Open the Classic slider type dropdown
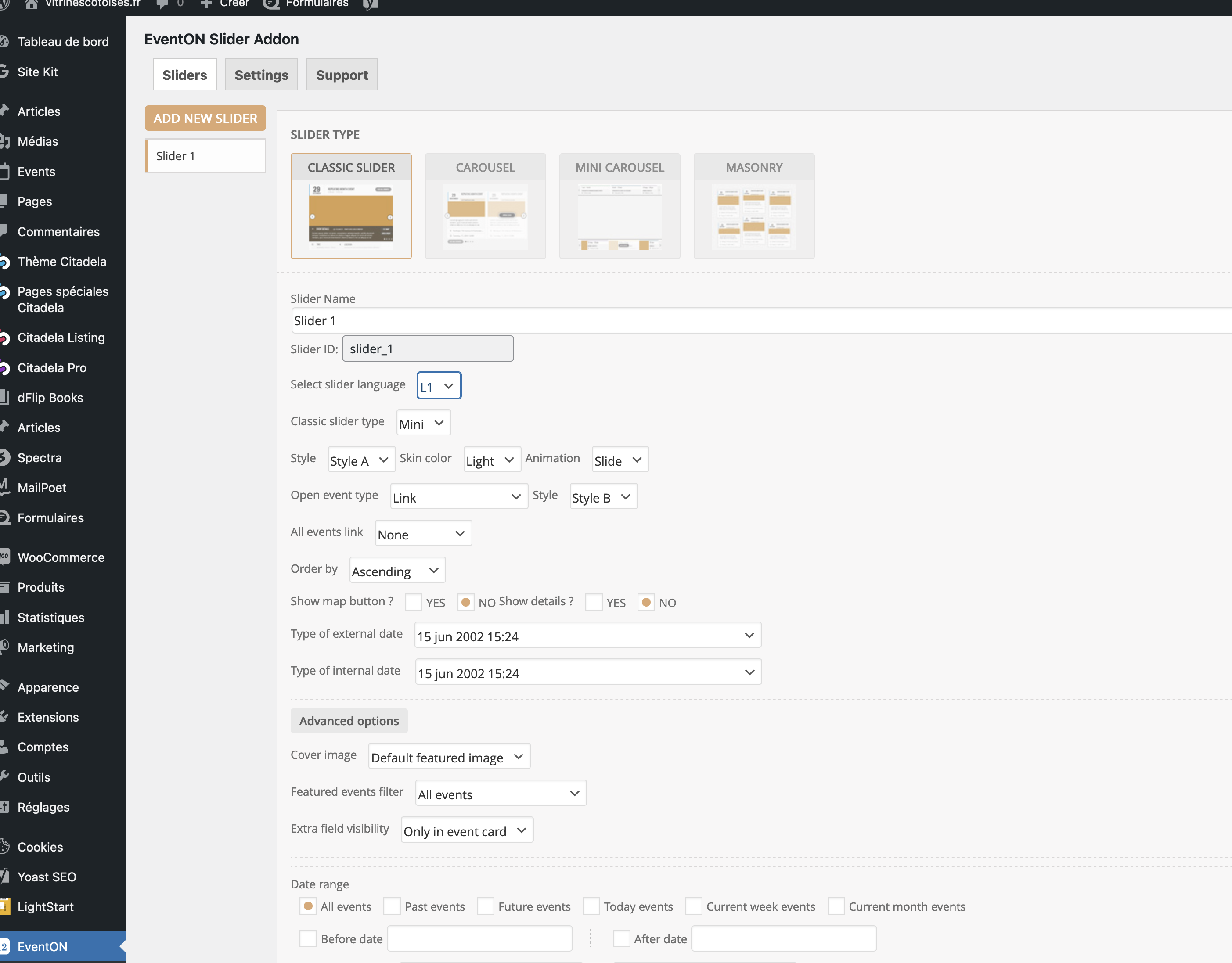This screenshot has width=1232, height=963. click(422, 422)
